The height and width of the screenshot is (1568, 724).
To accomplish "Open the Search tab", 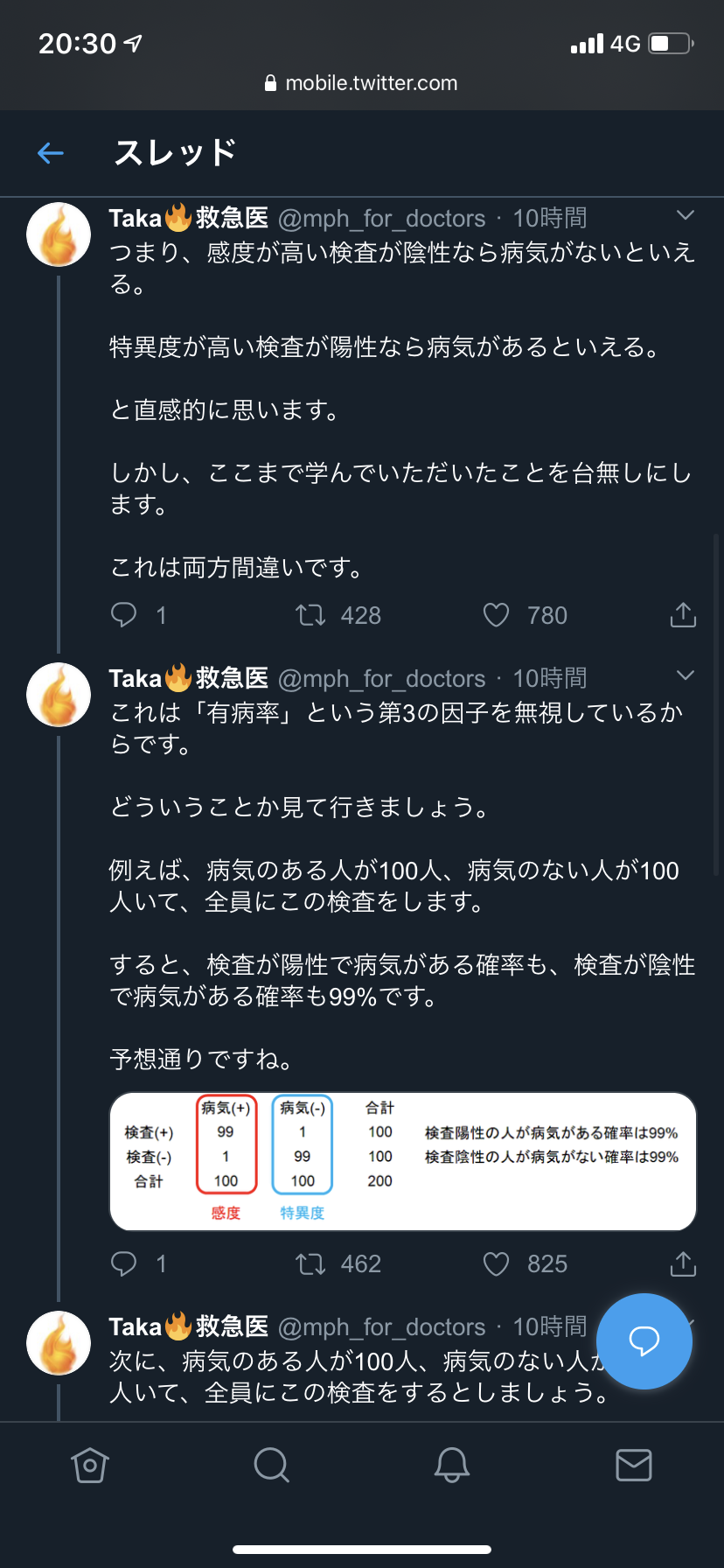I will click(271, 1465).
